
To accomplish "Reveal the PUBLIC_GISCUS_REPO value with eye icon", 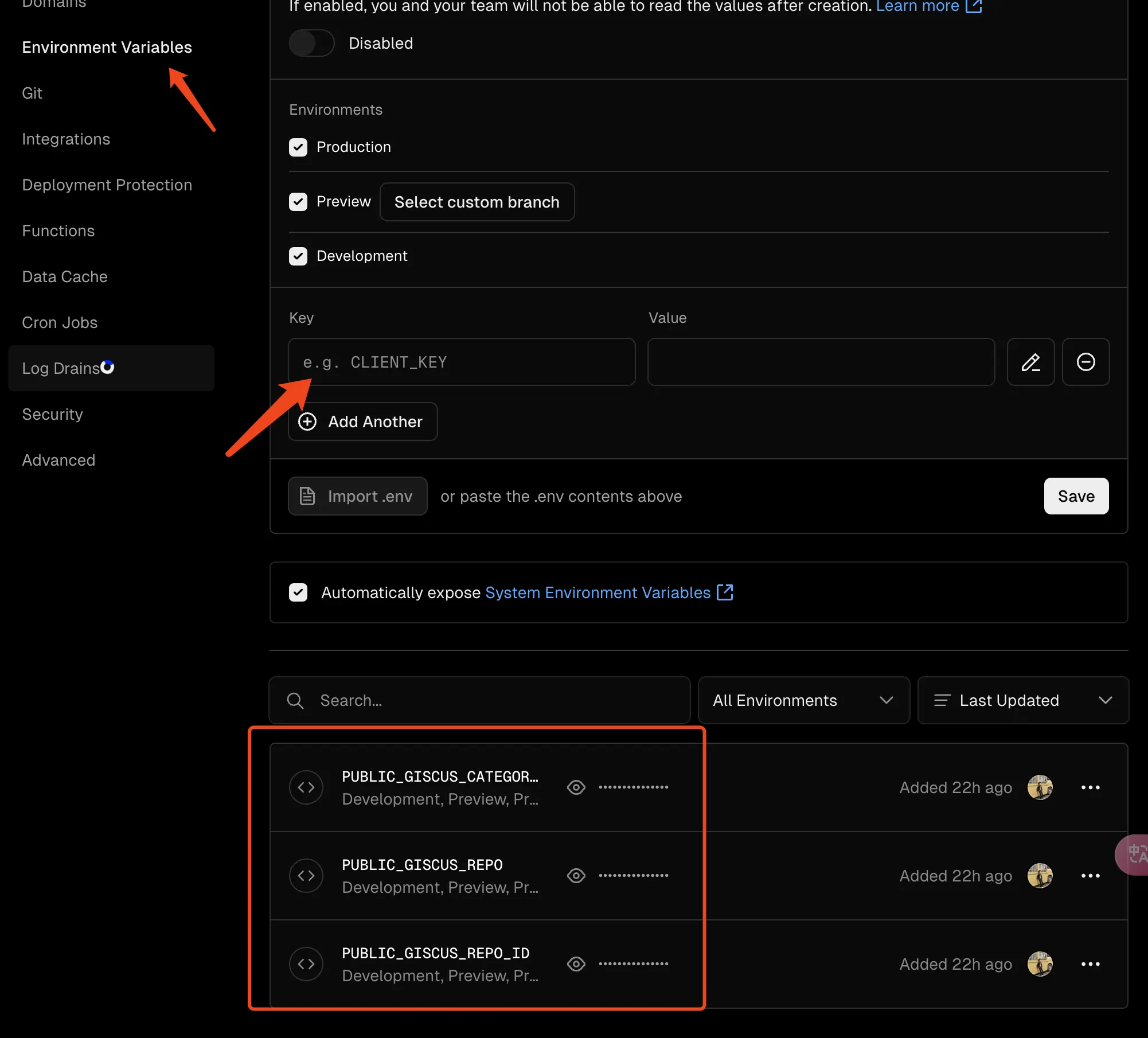I will pos(576,876).
